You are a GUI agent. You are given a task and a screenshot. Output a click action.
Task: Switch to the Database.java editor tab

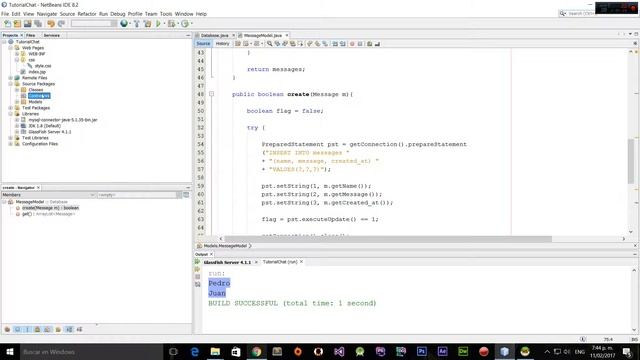[214, 36]
